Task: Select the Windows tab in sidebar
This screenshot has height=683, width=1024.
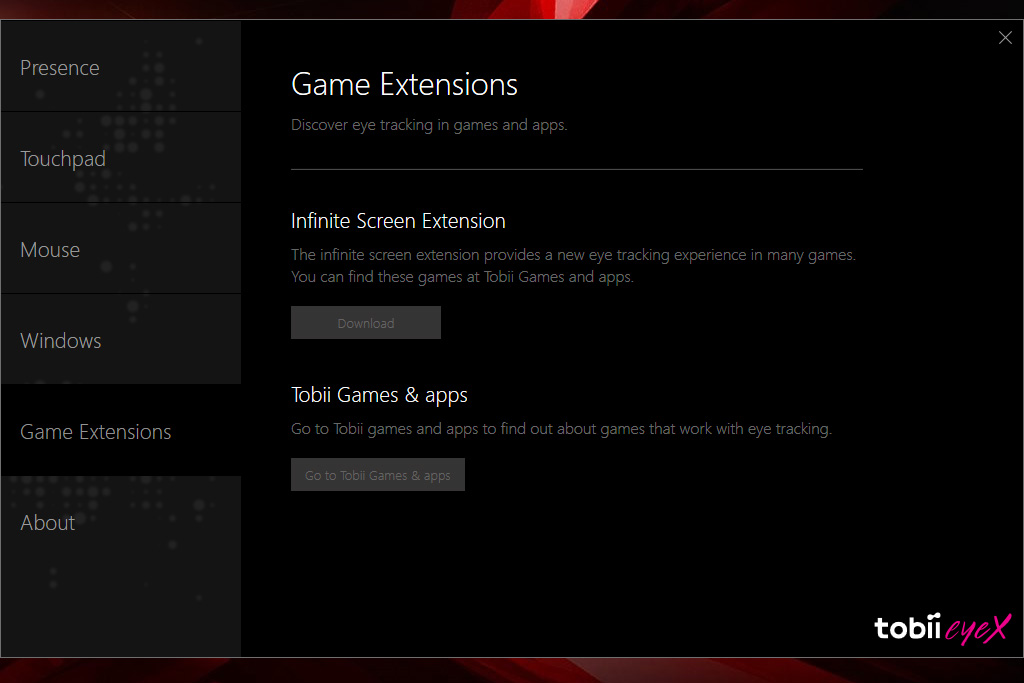Action: (121, 340)
